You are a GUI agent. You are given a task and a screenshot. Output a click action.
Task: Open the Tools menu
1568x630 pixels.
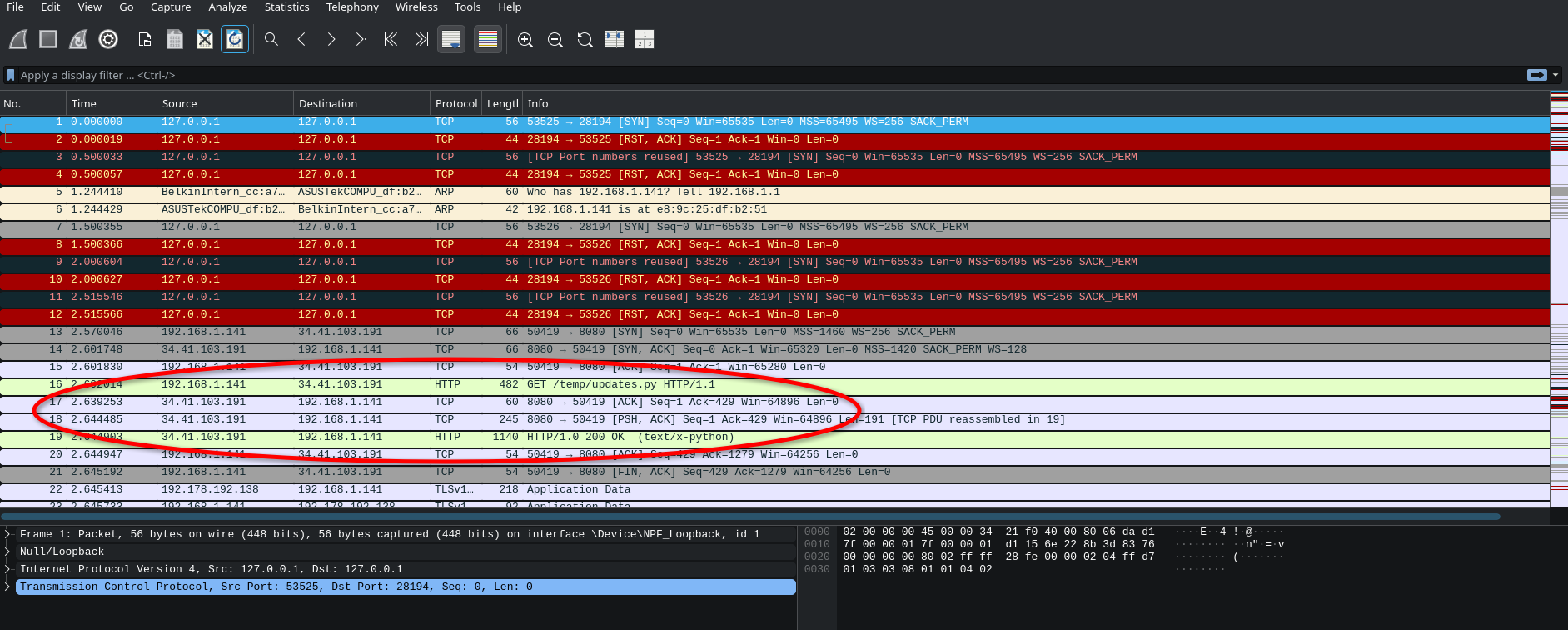pyautogui.click(x=468, y=7)
